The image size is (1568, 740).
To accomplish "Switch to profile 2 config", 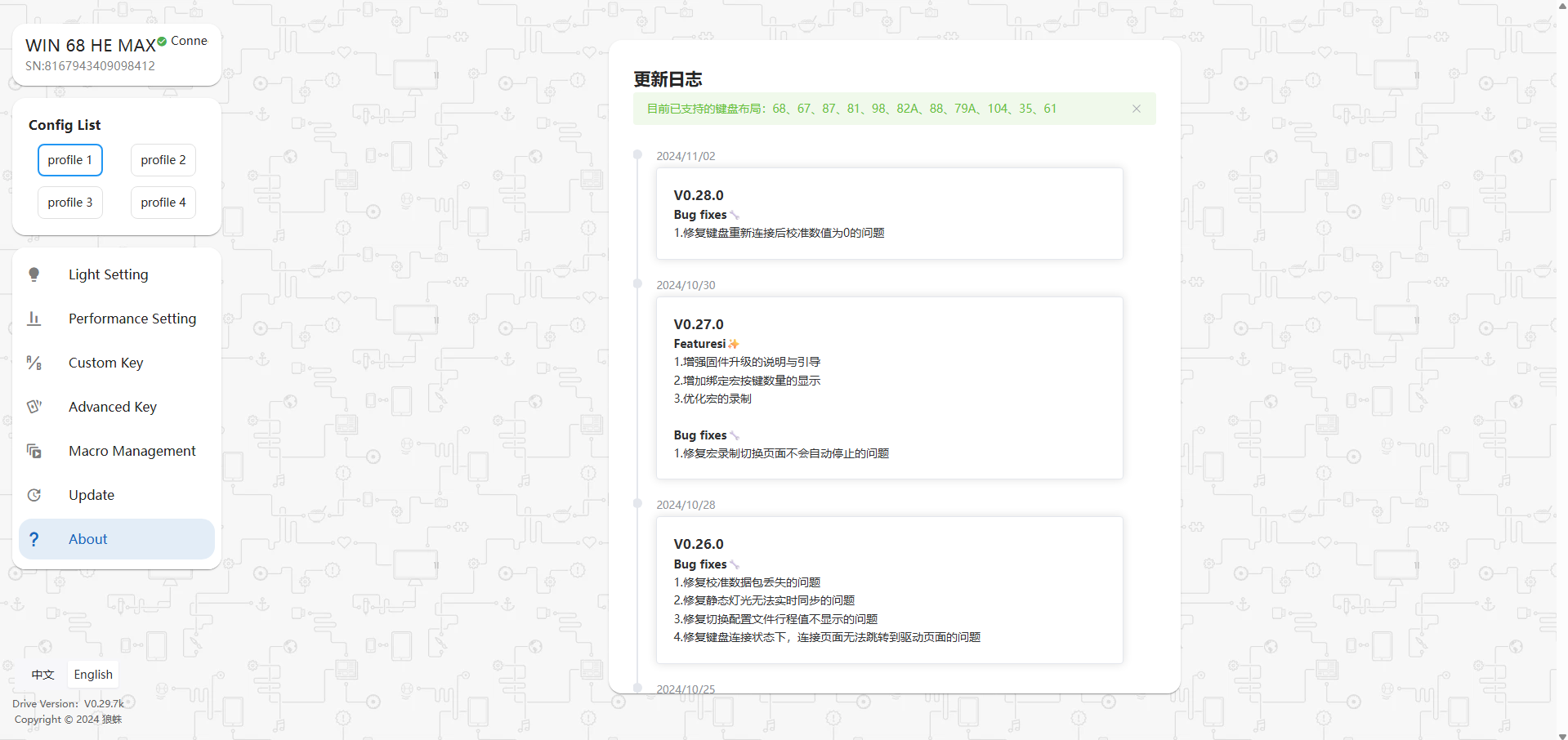I will coord(163,160).
